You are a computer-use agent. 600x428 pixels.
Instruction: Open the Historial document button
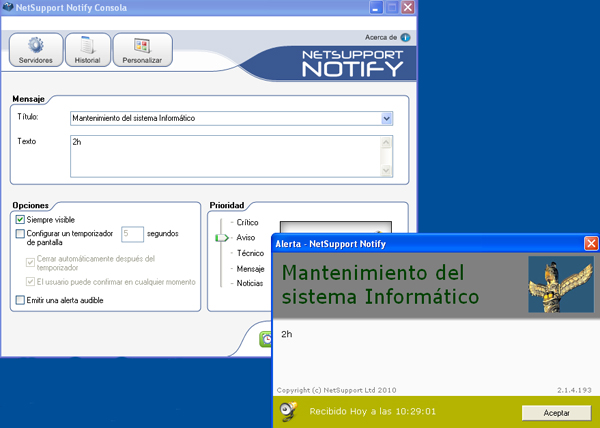88,50
